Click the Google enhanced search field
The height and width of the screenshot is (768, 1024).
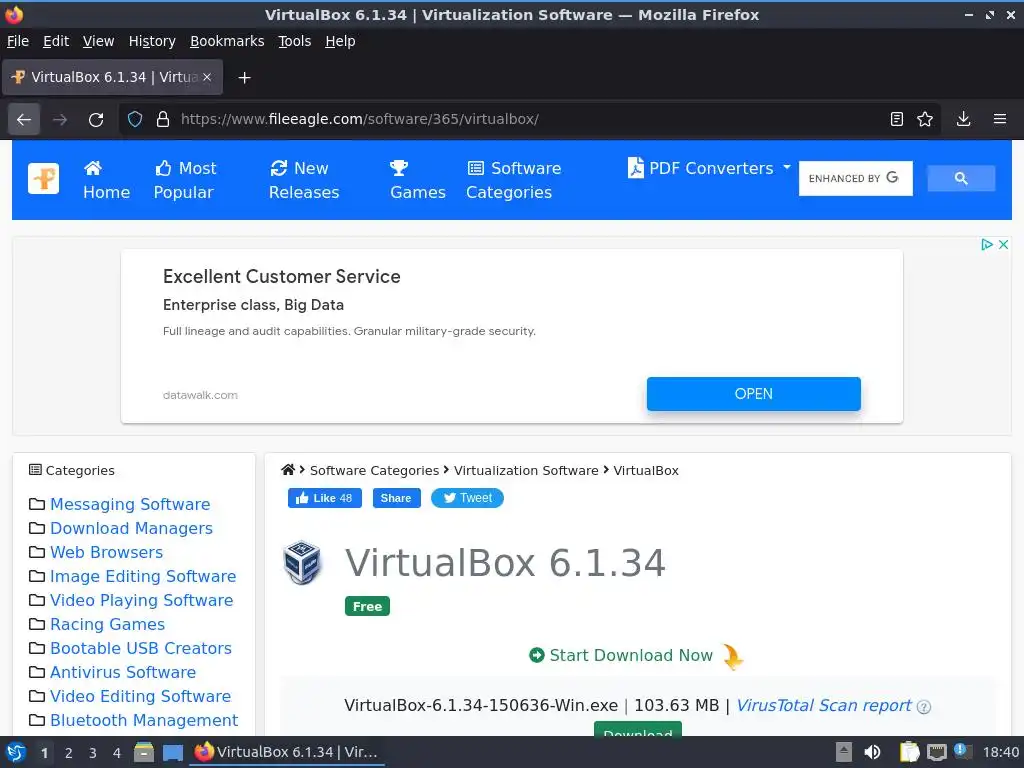[855, 178]
